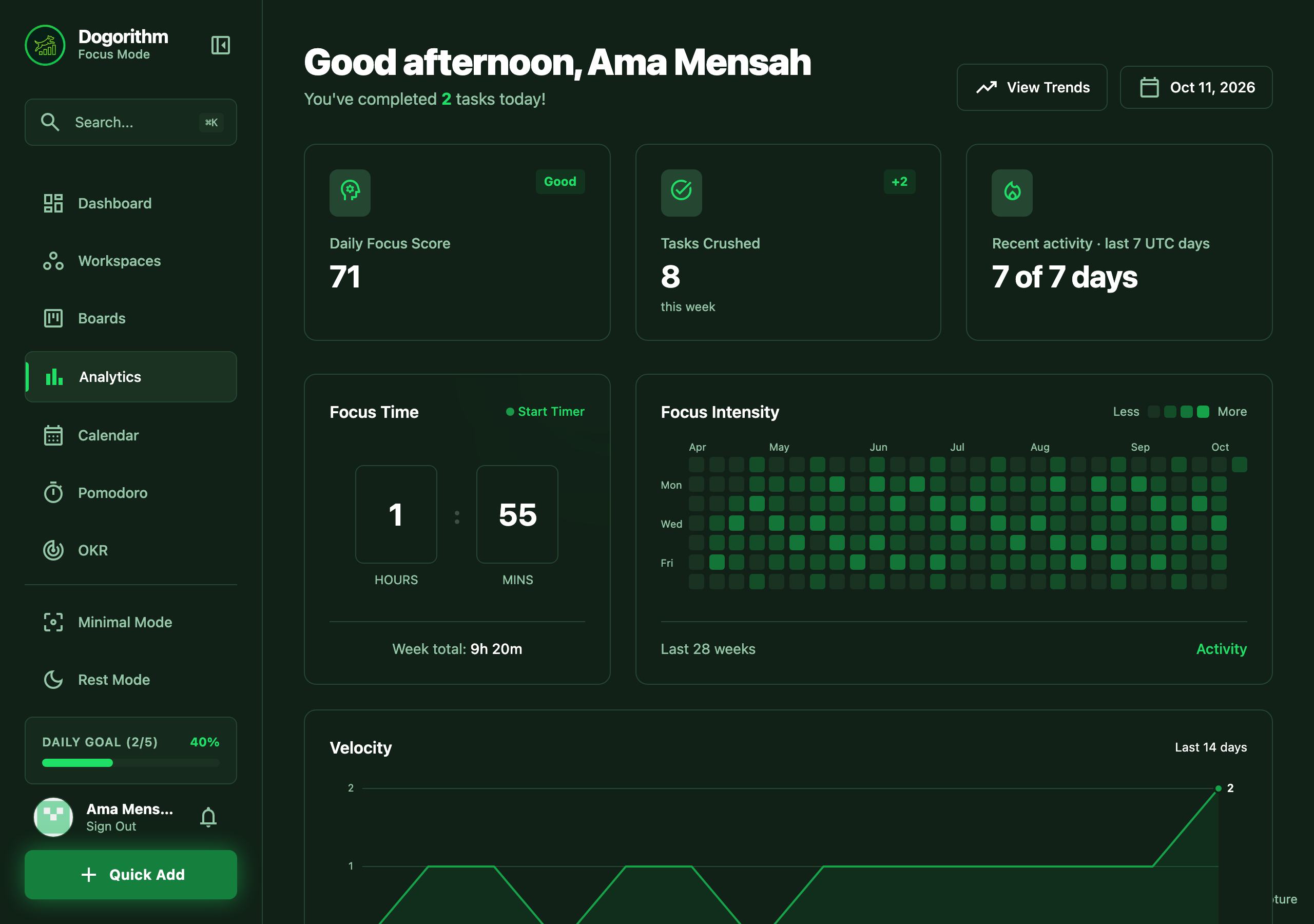This screenshot has width=1314, height=924.
Task: Click the hours tile showing 1
Action: point(396,514)
